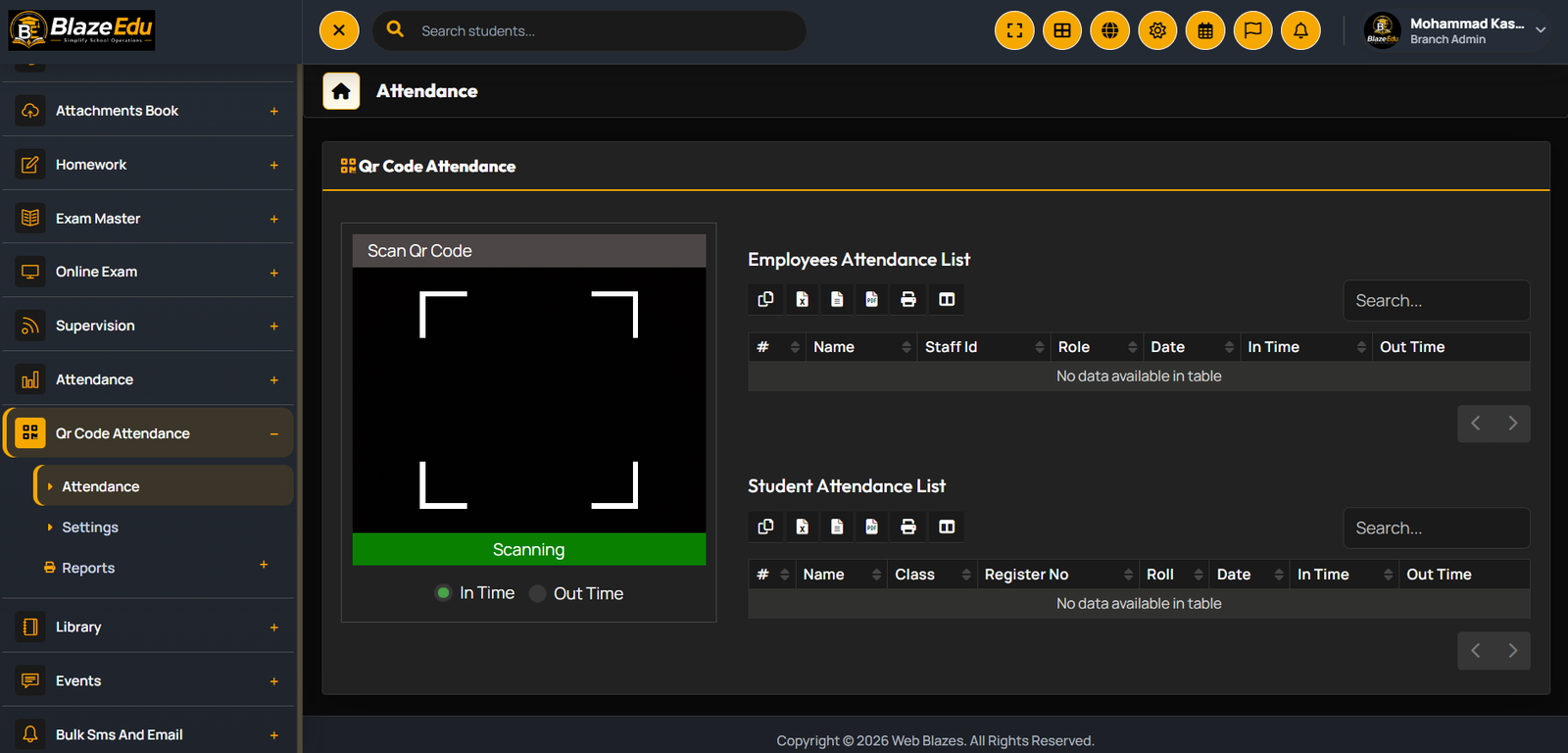Open the Bulk Sms And Email menu
The image size is (1568, 753).
147,734
